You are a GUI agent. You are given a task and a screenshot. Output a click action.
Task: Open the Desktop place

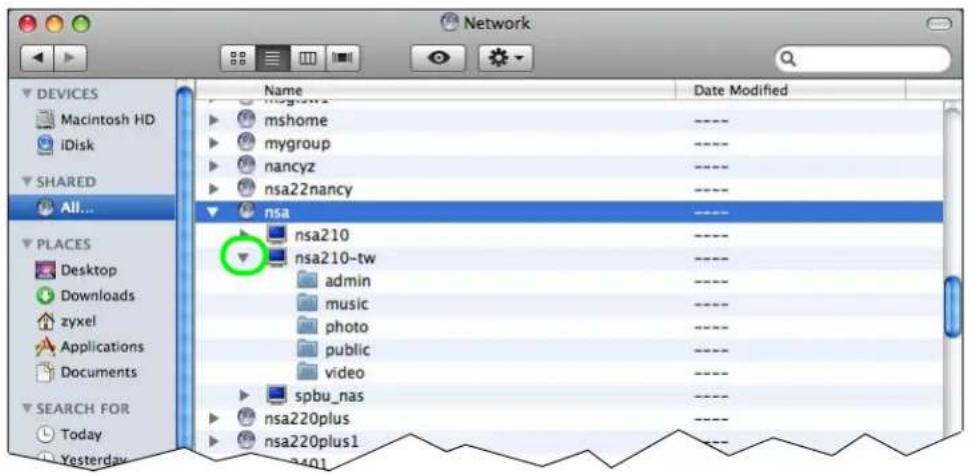[77, 270]
